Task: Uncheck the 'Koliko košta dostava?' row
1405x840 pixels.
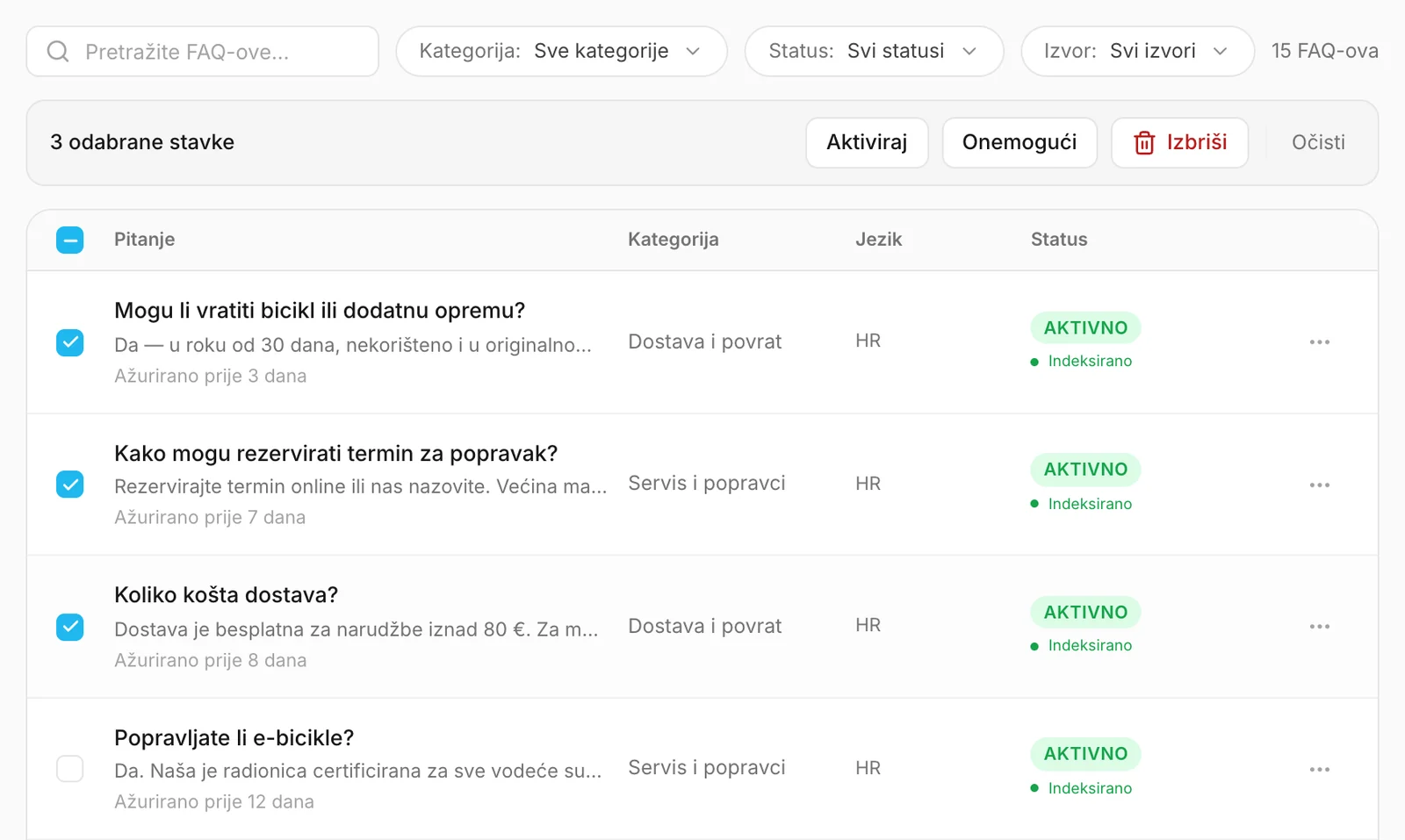Action: (70, 627)
